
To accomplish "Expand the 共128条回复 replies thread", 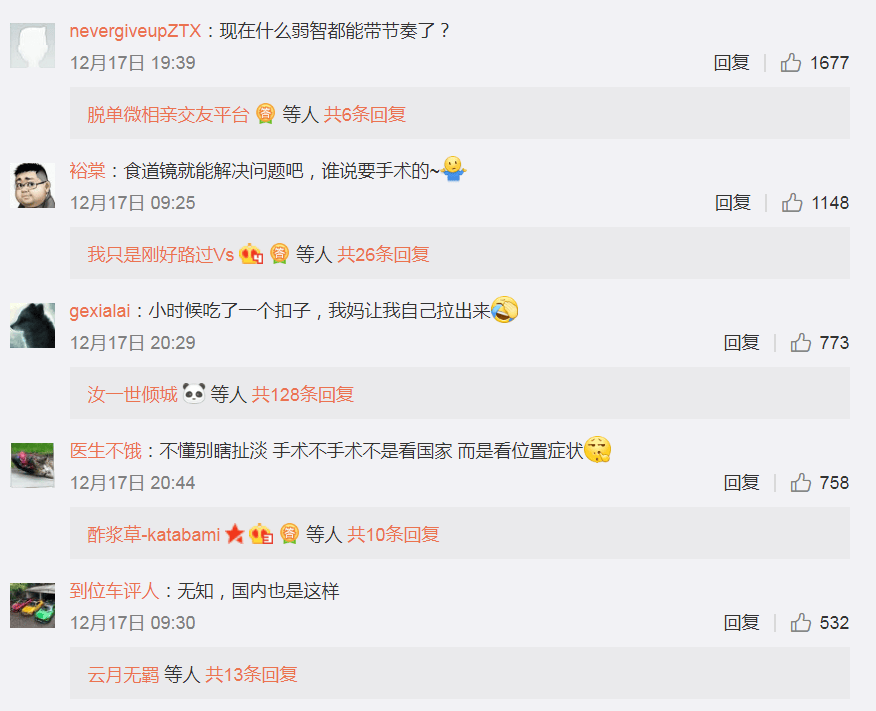I will (303, 395).
